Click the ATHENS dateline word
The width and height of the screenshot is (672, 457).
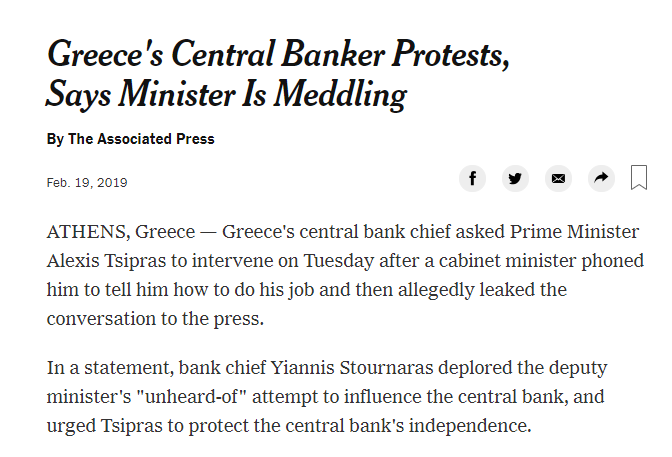[x=88, y=232]
